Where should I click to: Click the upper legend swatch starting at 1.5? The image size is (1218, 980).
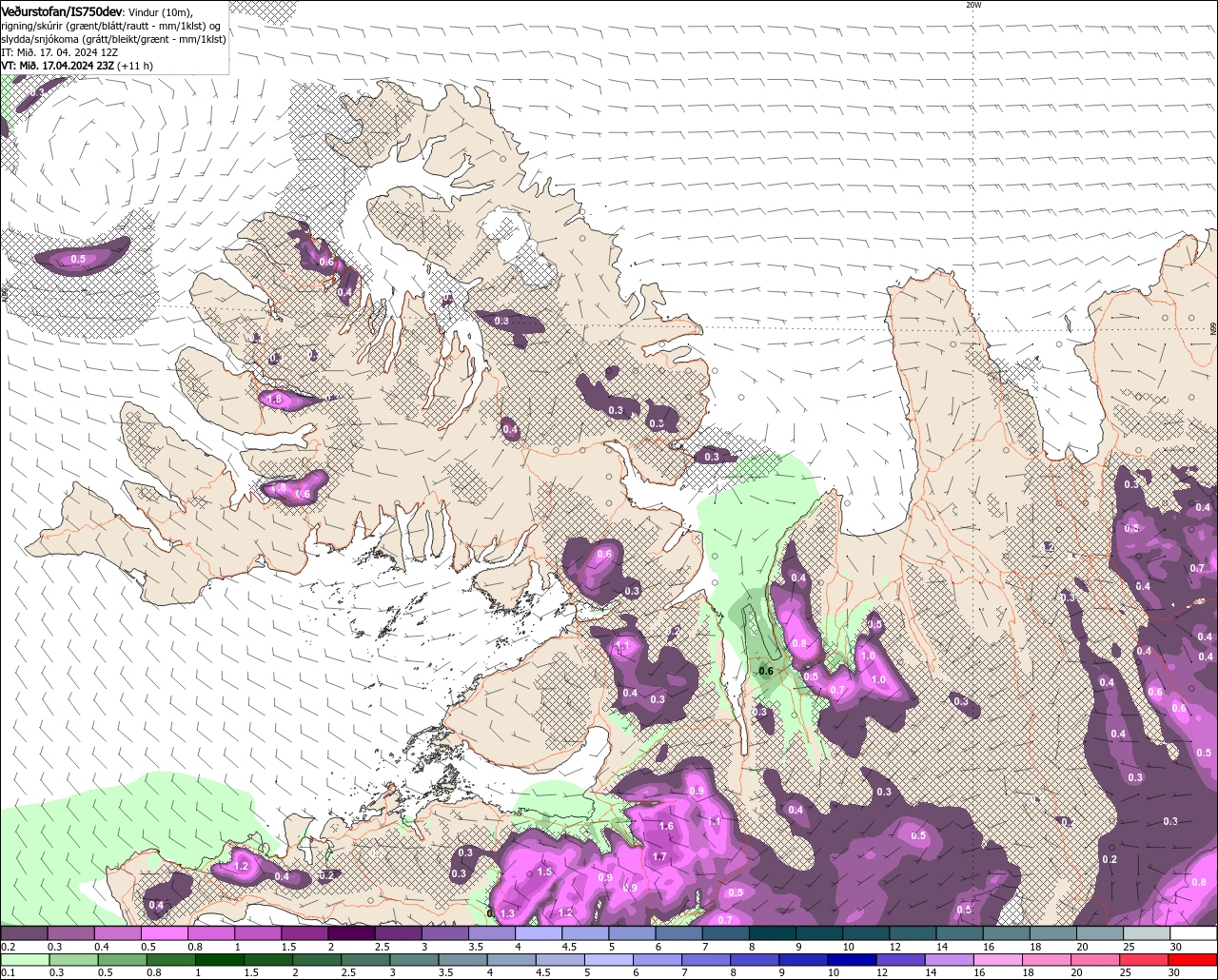tap(305, 933)
